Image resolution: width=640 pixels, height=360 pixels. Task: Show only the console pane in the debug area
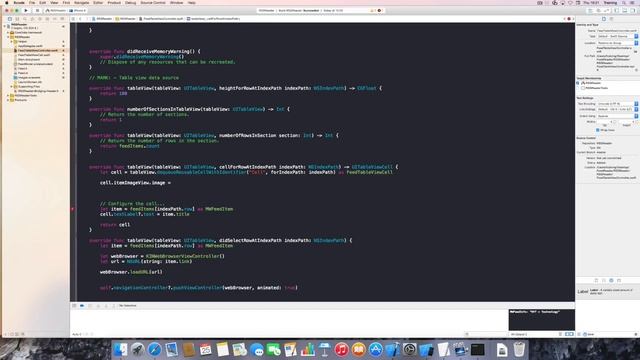point(571,334)
